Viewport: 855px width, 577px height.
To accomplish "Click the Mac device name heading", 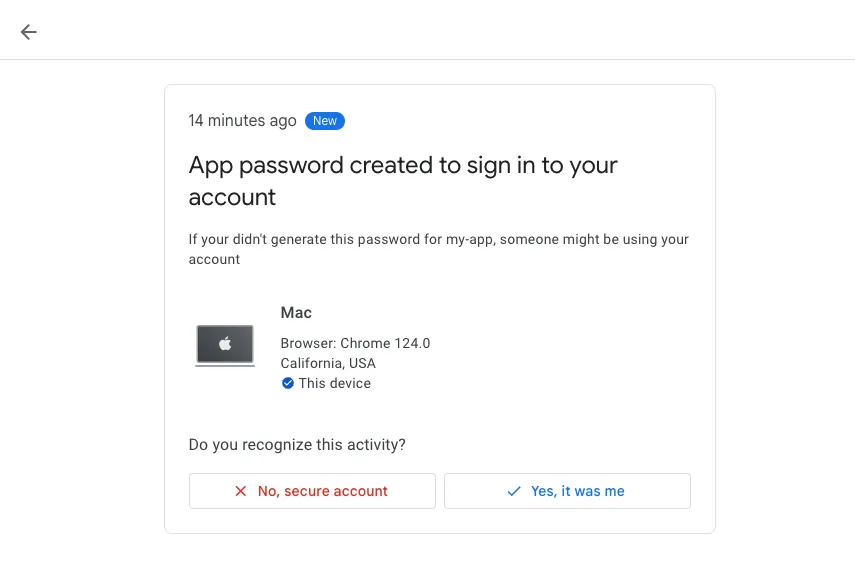I will coord(296,313).
